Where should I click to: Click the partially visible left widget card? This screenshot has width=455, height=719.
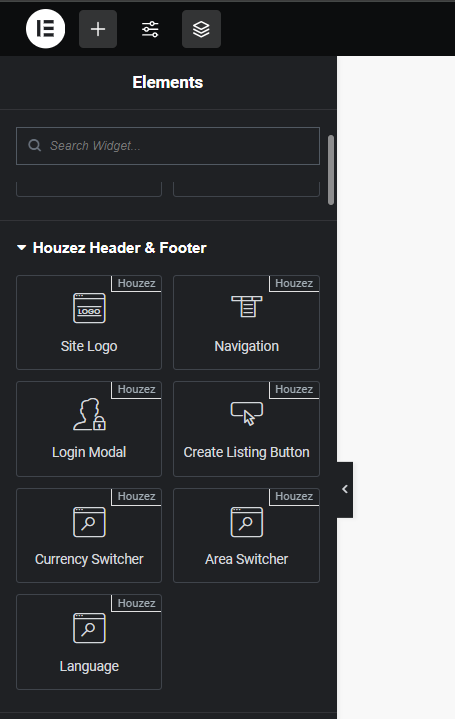(x=89, y=189)
